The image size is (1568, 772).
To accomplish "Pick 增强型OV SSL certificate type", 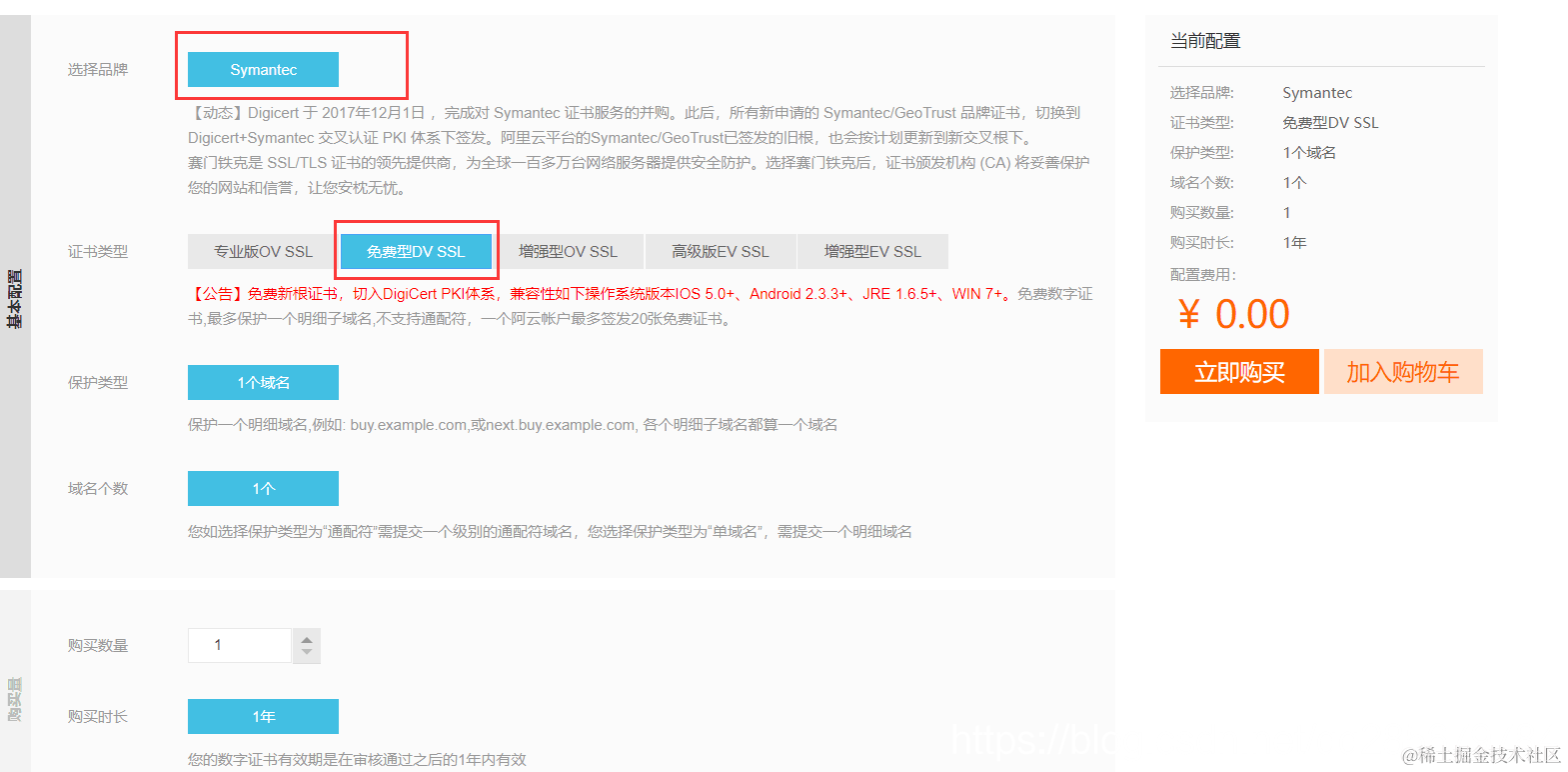I will 568,252.
